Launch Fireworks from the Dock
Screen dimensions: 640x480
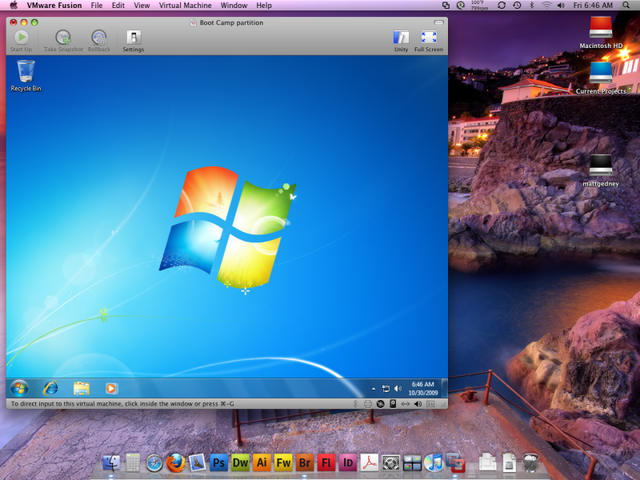283,463
